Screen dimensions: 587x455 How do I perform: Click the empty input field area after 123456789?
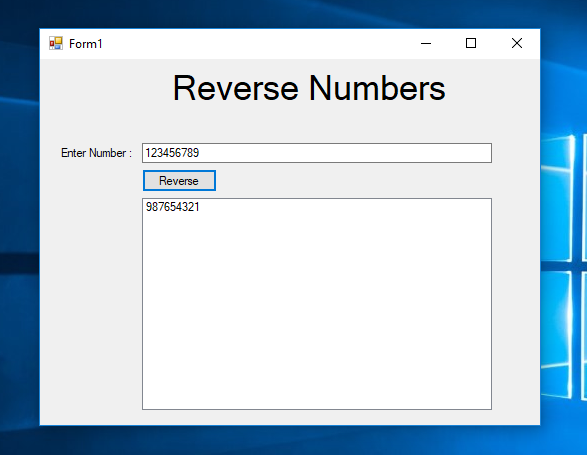point(344,153)
